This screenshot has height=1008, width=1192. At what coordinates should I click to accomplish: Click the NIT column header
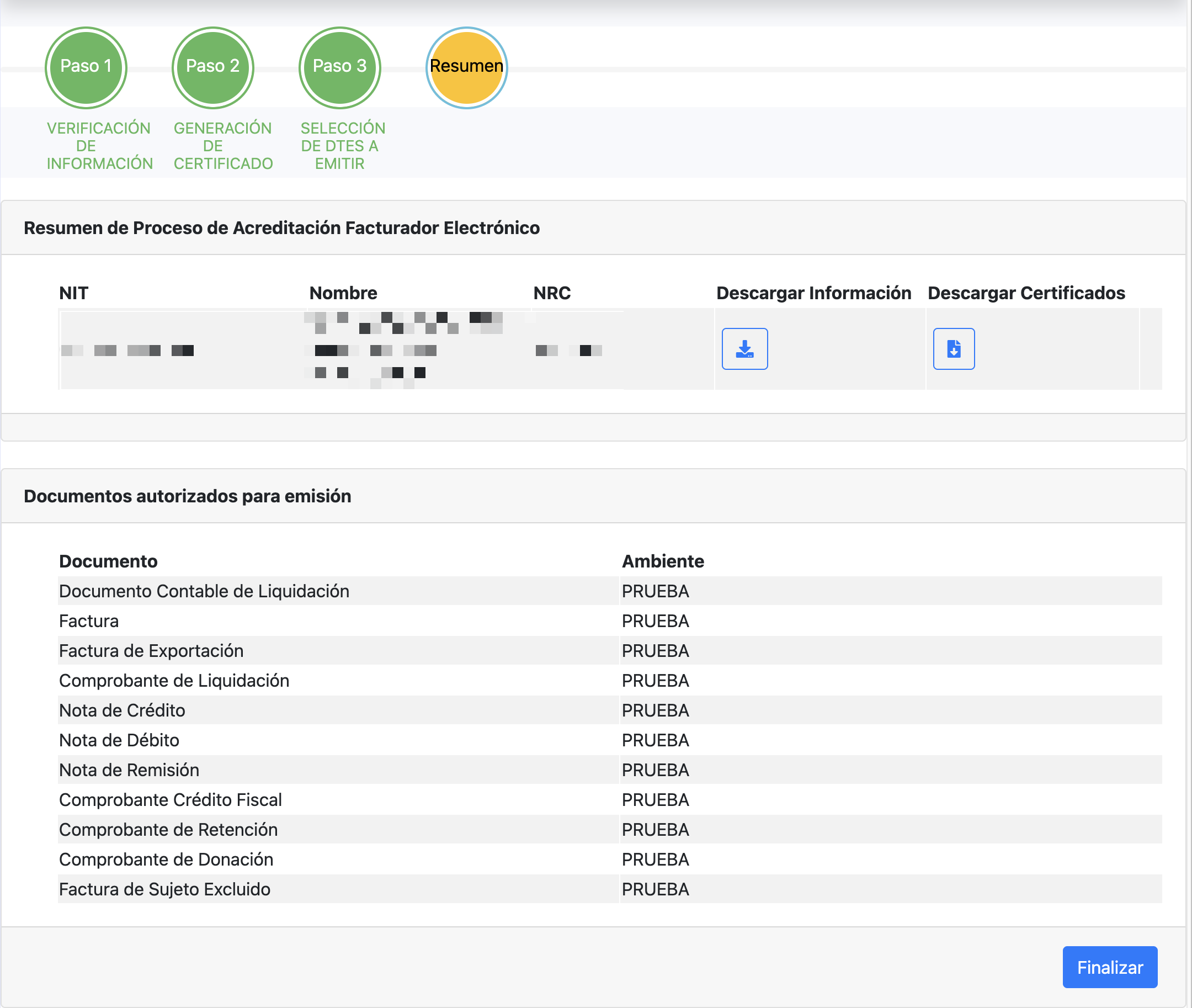point(74,293)
